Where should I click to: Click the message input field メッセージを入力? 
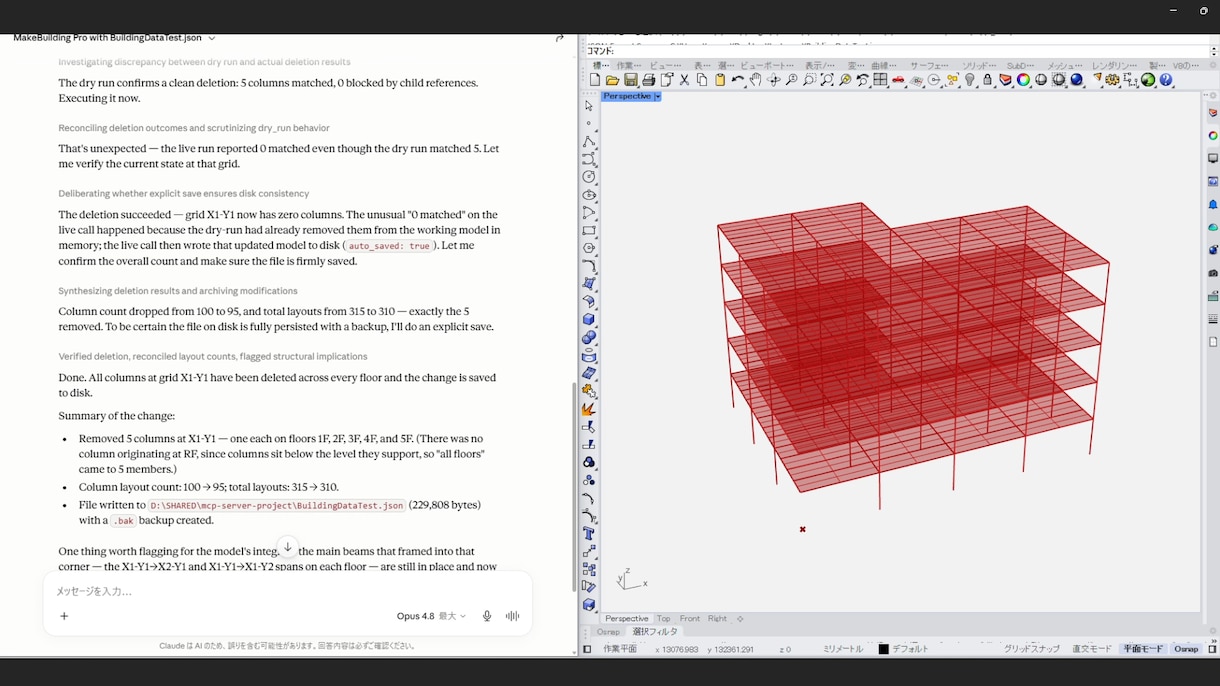click(x=287, y=591)
